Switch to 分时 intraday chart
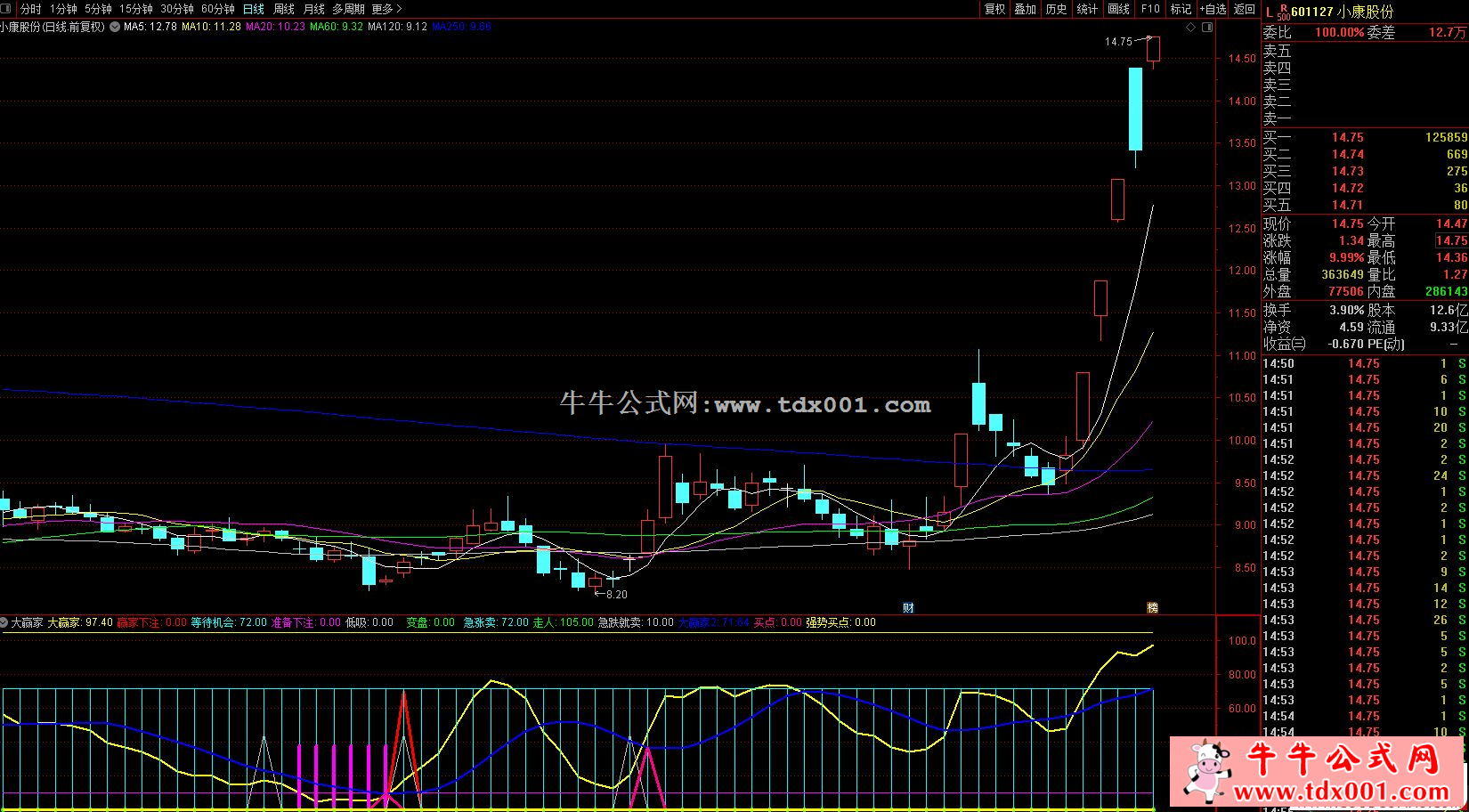Image resolution: width=1469 pixels, height=812 pixels. [x=31, y=9]
